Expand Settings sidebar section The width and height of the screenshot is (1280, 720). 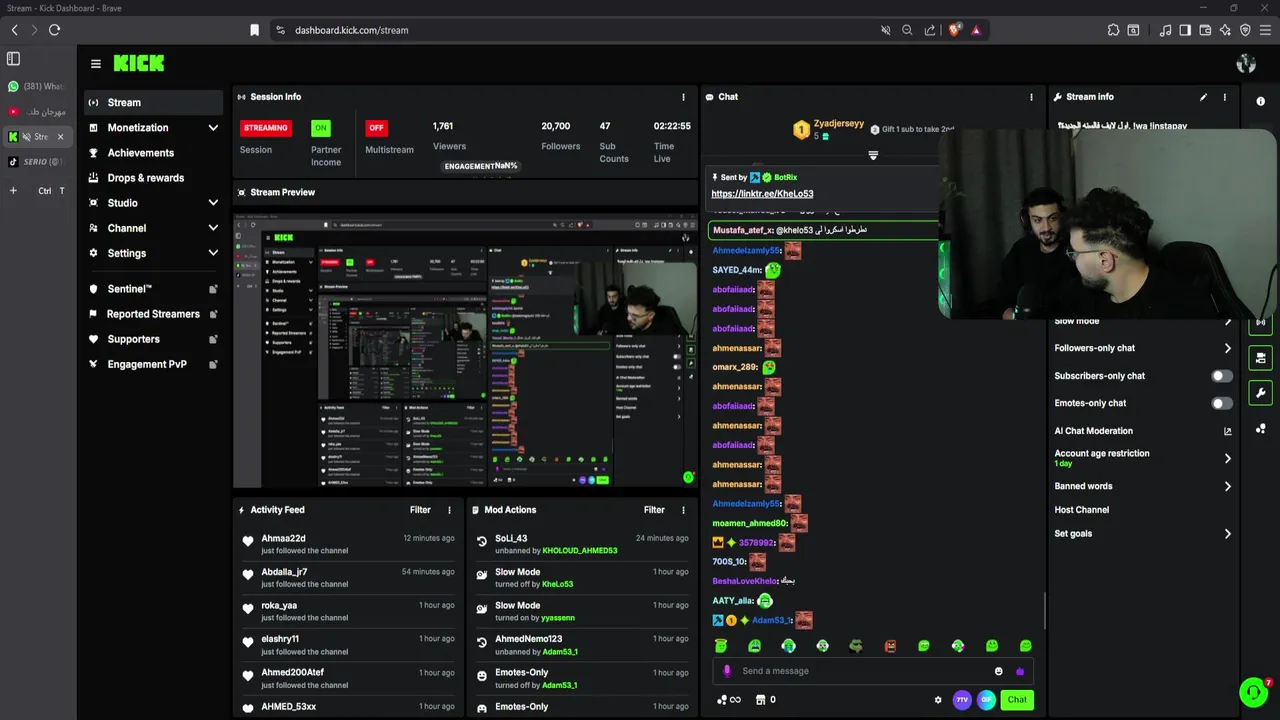click(213, 253)
